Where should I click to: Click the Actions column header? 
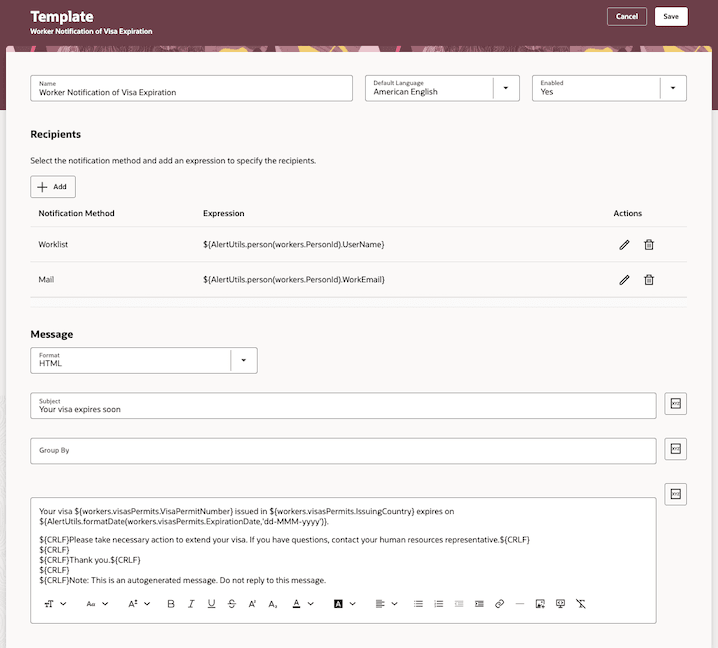pos(627,213)
